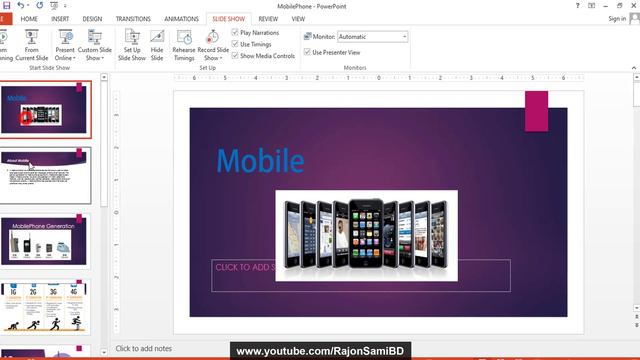640x360 pixels.
Task: Click thumbnail pane scroll down arrow
Action: point(104,352)
